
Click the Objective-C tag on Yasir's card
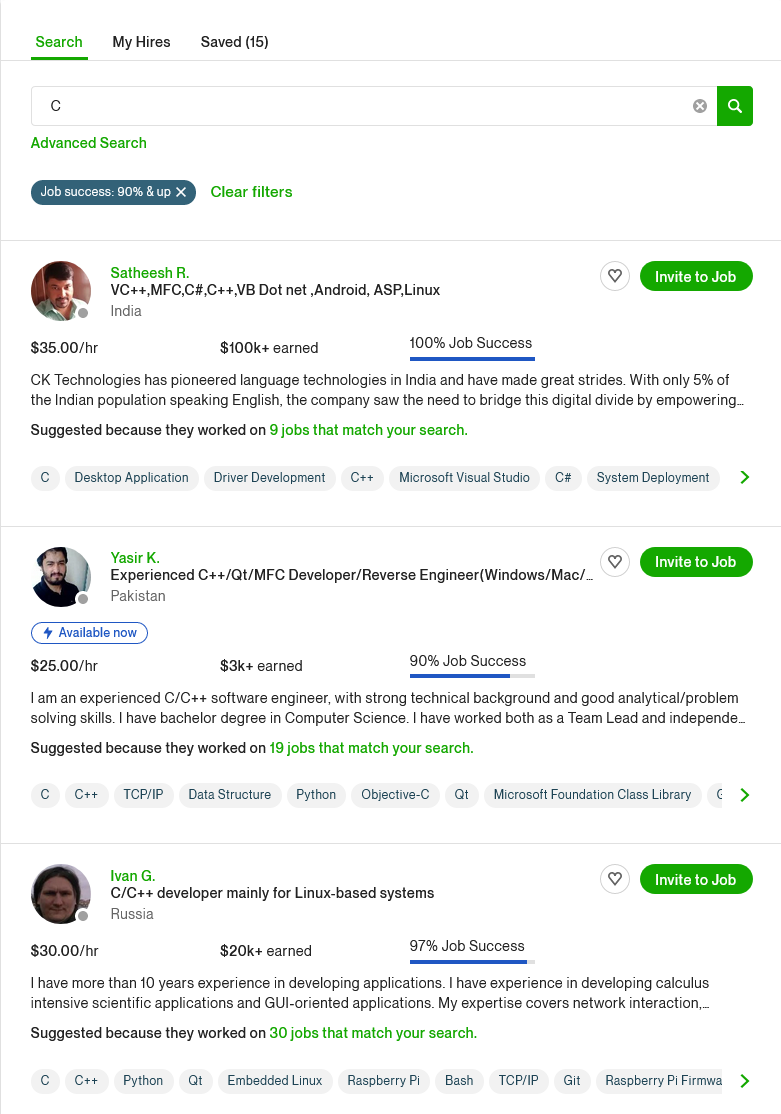point(395,795)
